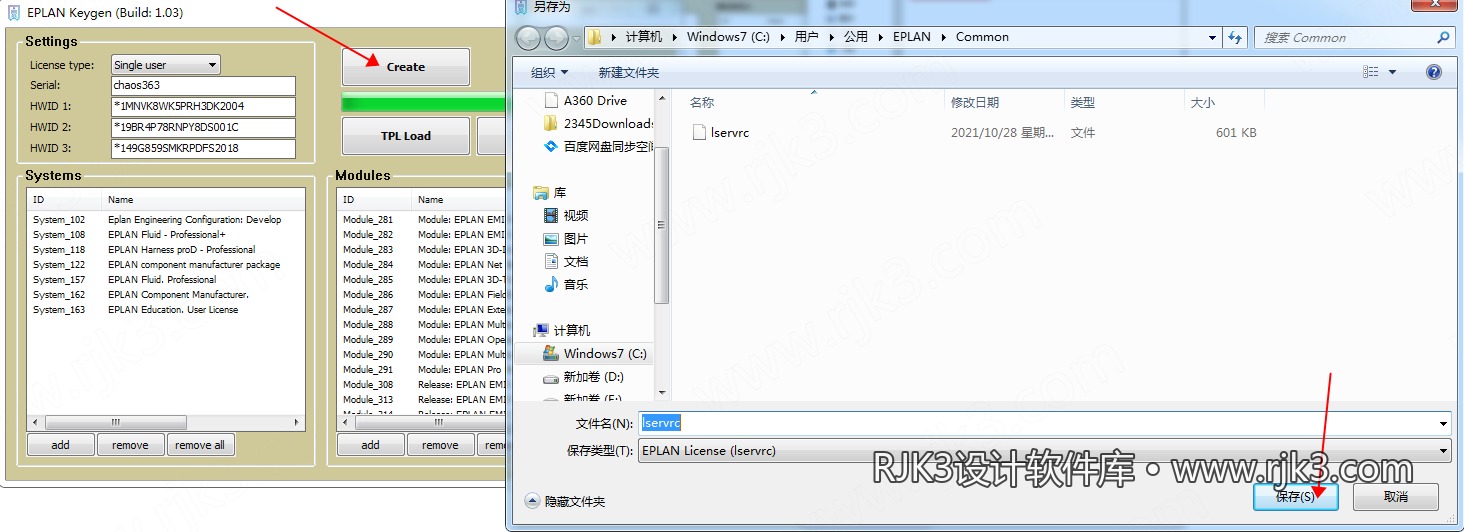Open 图片 library
Screen dimensions: 1464x532
click(x=566, y=238)
